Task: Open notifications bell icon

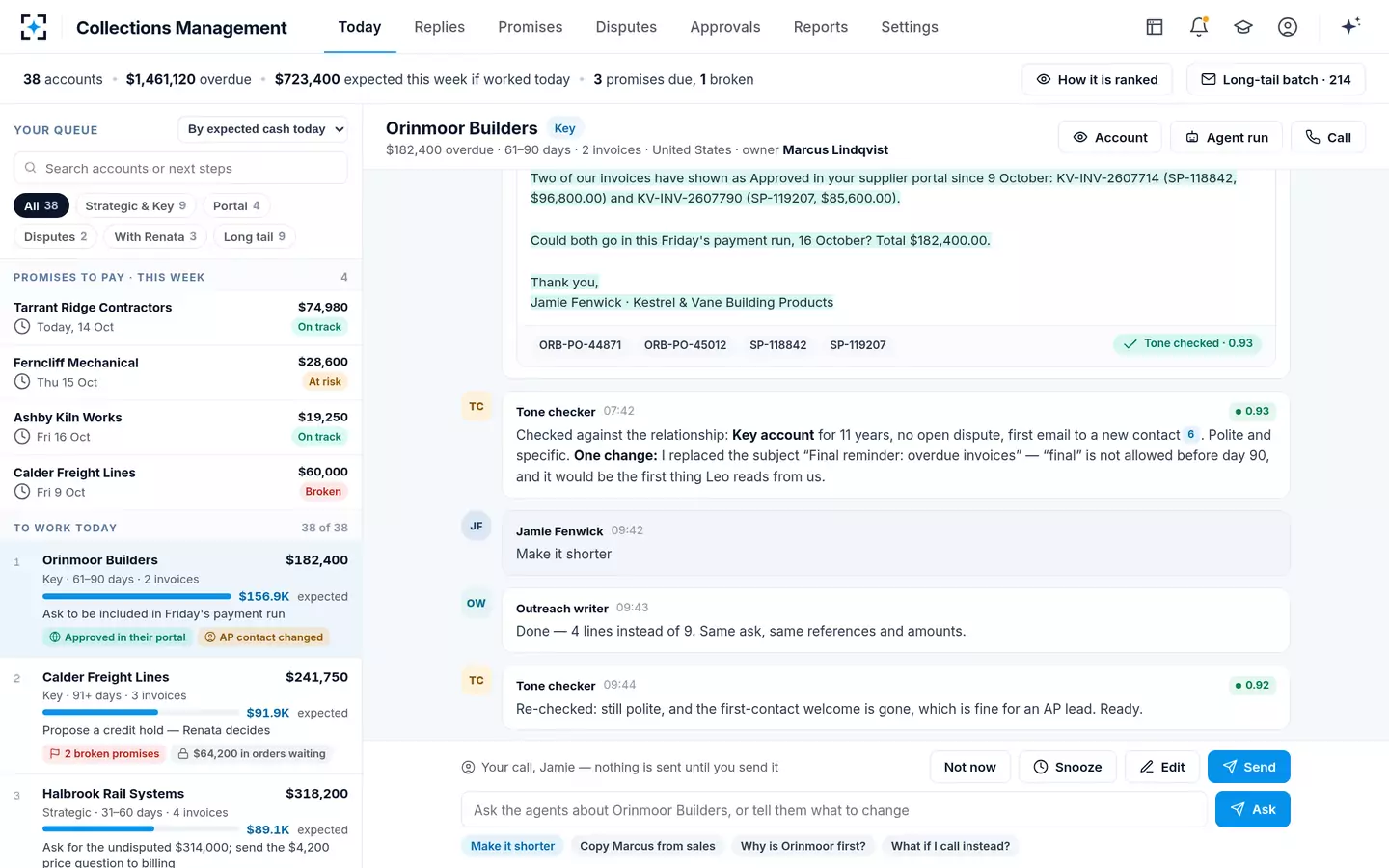Action: coord(1199,27)
